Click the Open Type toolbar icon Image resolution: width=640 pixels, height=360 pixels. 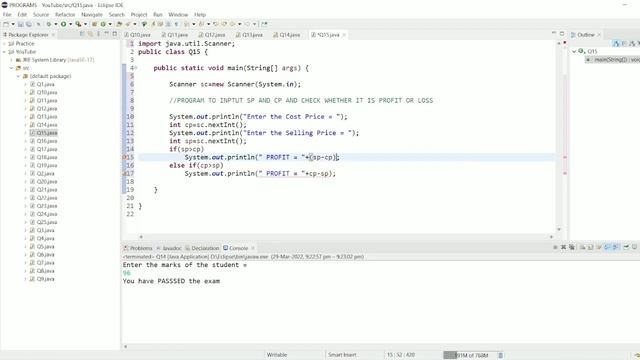119,24
